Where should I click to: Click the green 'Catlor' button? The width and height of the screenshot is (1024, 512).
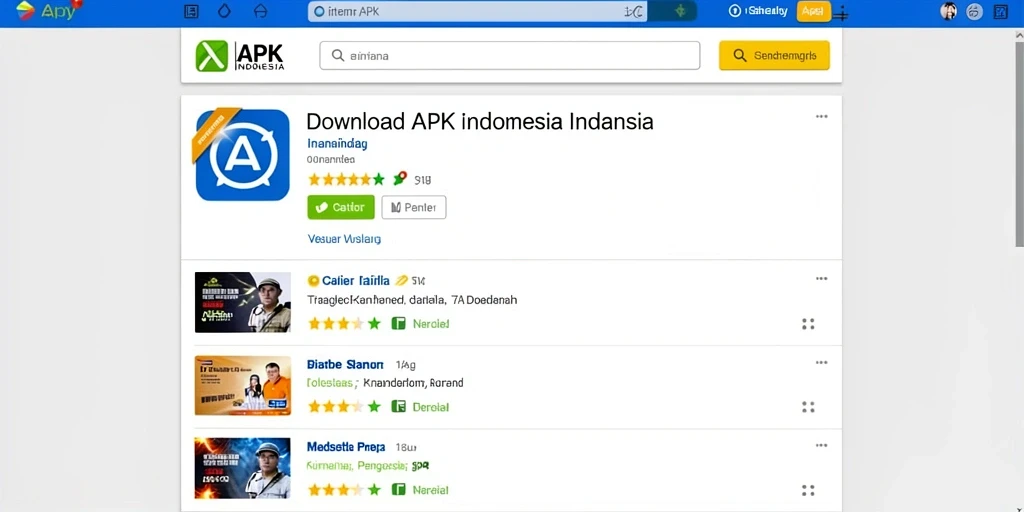pyautogui.click(x=341, y=207)
